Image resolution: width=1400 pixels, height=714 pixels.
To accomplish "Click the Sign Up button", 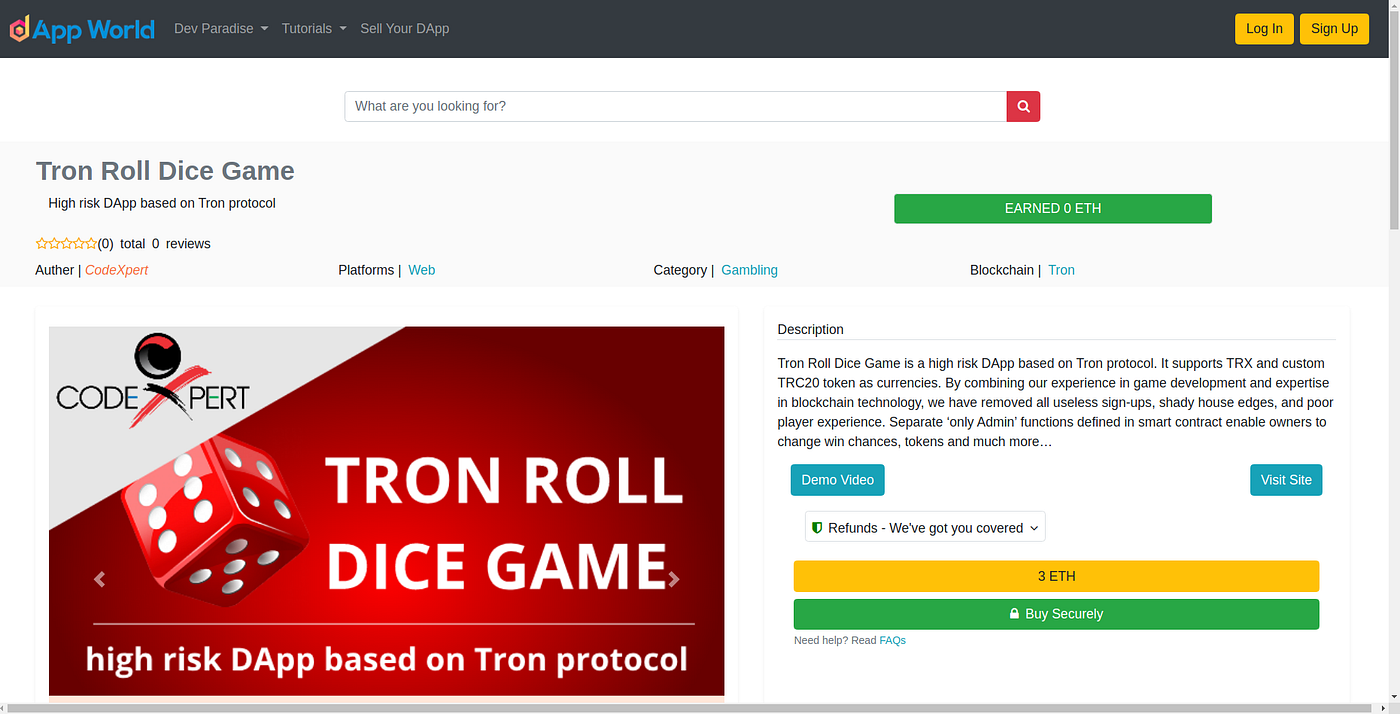I will pos(1334,29).
